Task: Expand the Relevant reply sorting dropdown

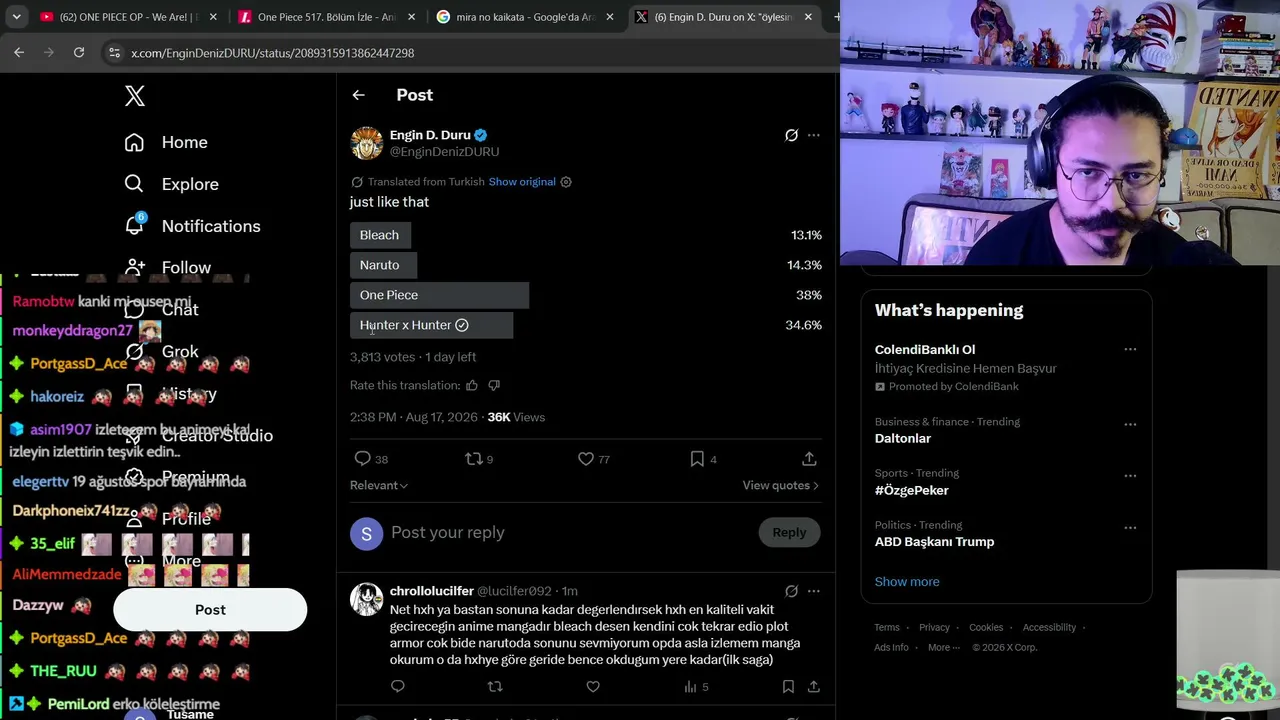Action: pyautogui.click(x=379, y=486)
